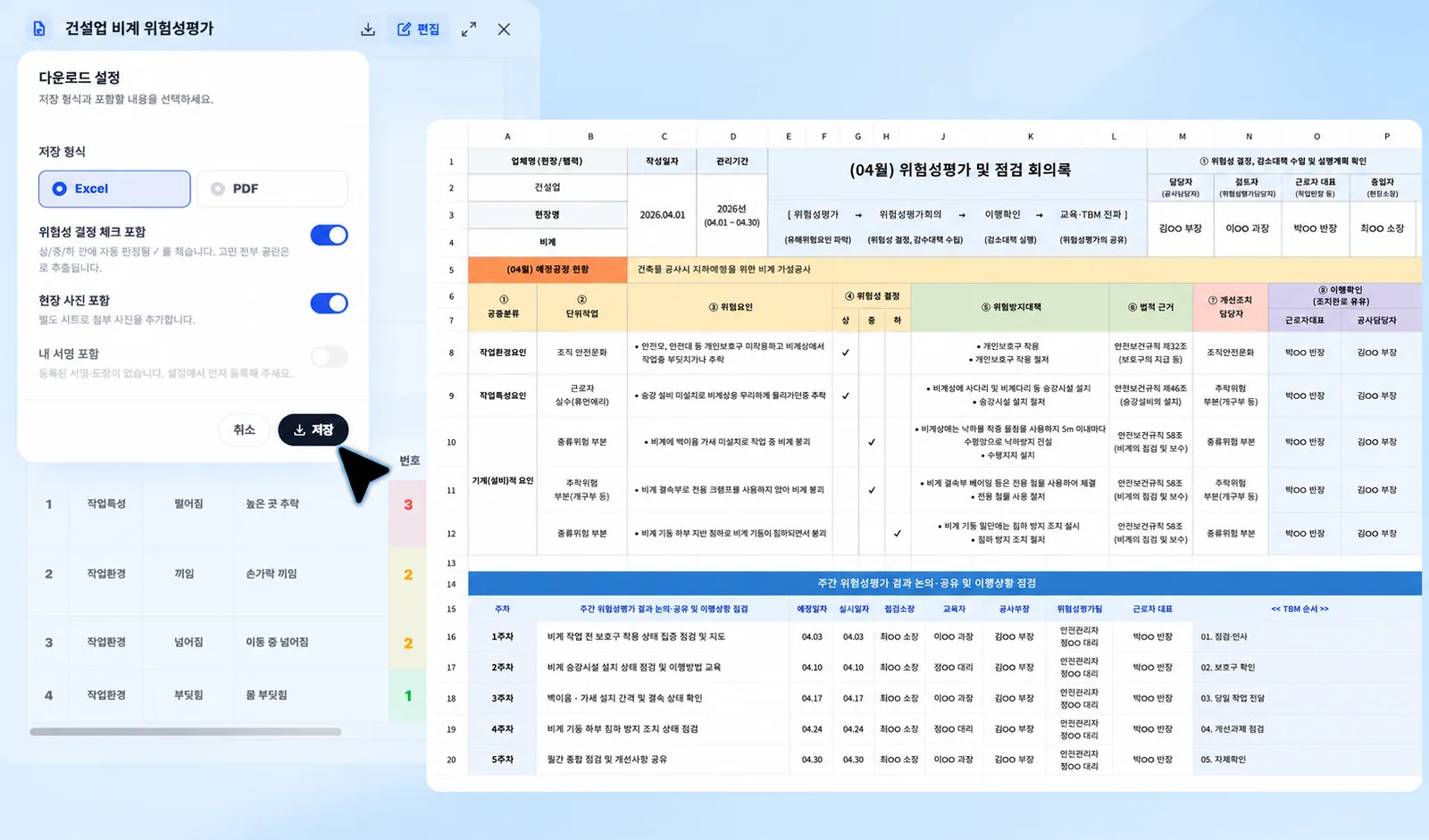The height and width of the screenshot is (840, 1429).
Task: Click the 2026.04.01 date cell in the spreadsheet
Action: coord(663,215)
